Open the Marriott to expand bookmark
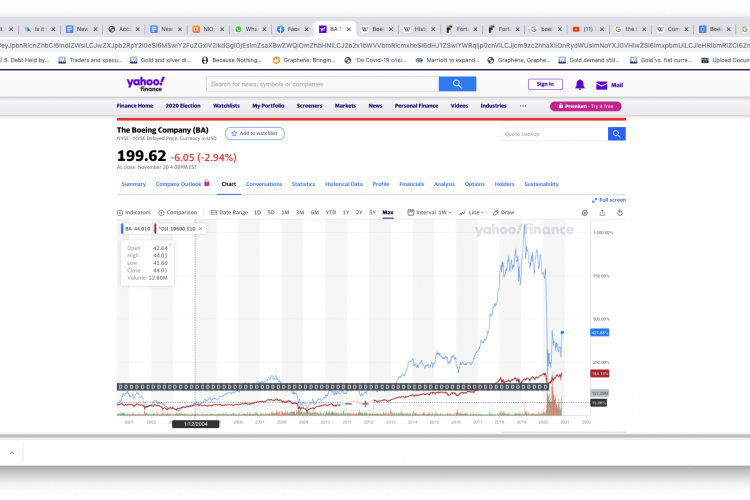The width and height of the screenshot is (750, 500). pos(447,60)
